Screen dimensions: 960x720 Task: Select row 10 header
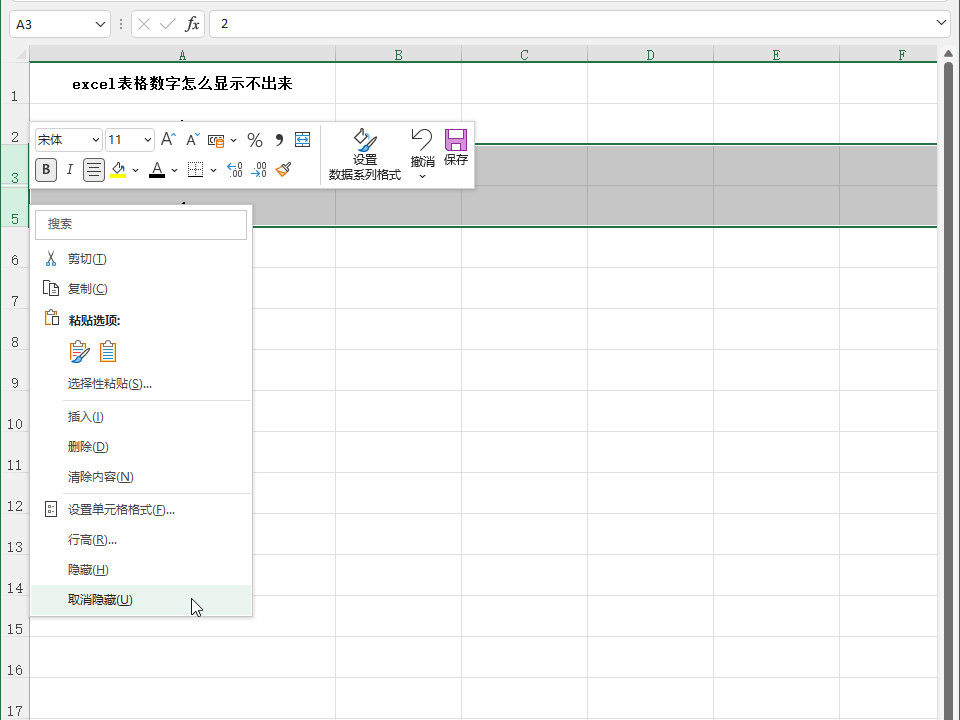(x=15, y=411)
